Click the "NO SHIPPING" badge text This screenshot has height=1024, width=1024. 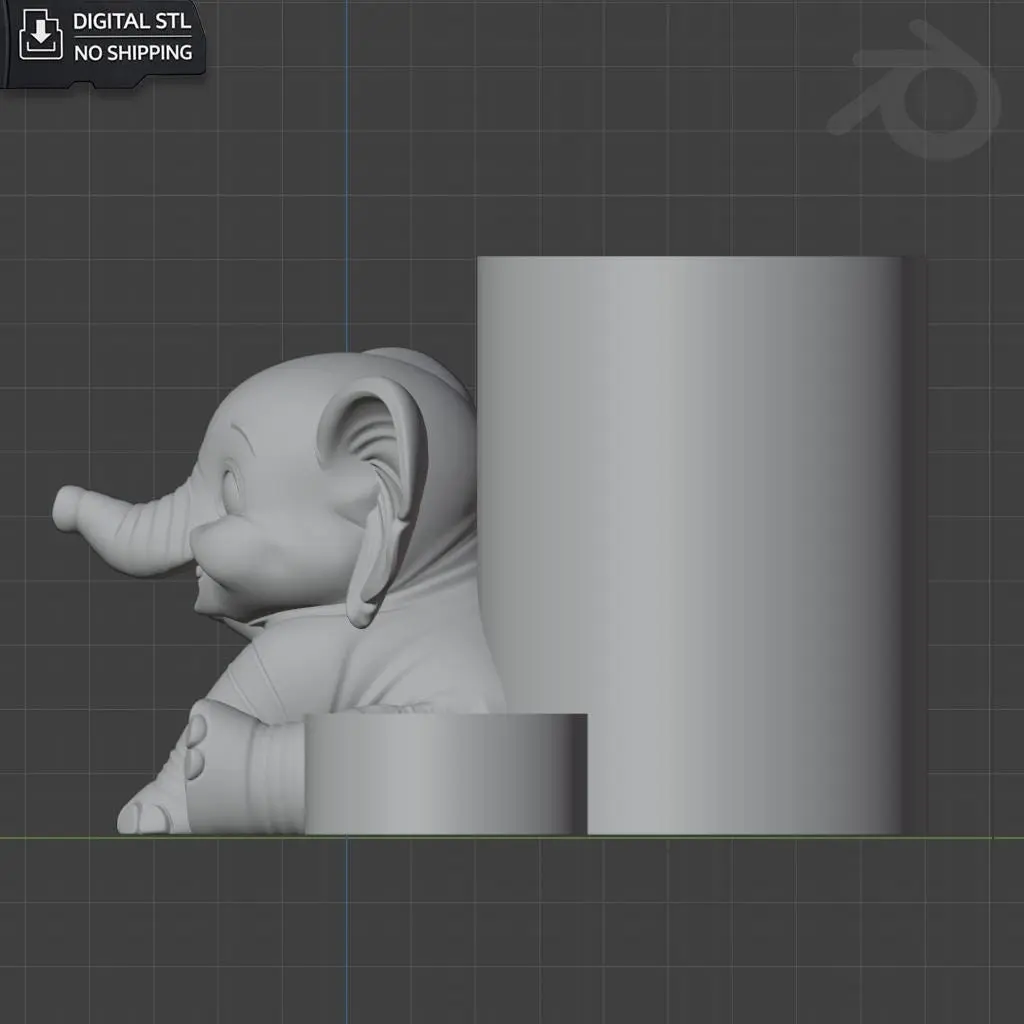[x=133, y=52]
